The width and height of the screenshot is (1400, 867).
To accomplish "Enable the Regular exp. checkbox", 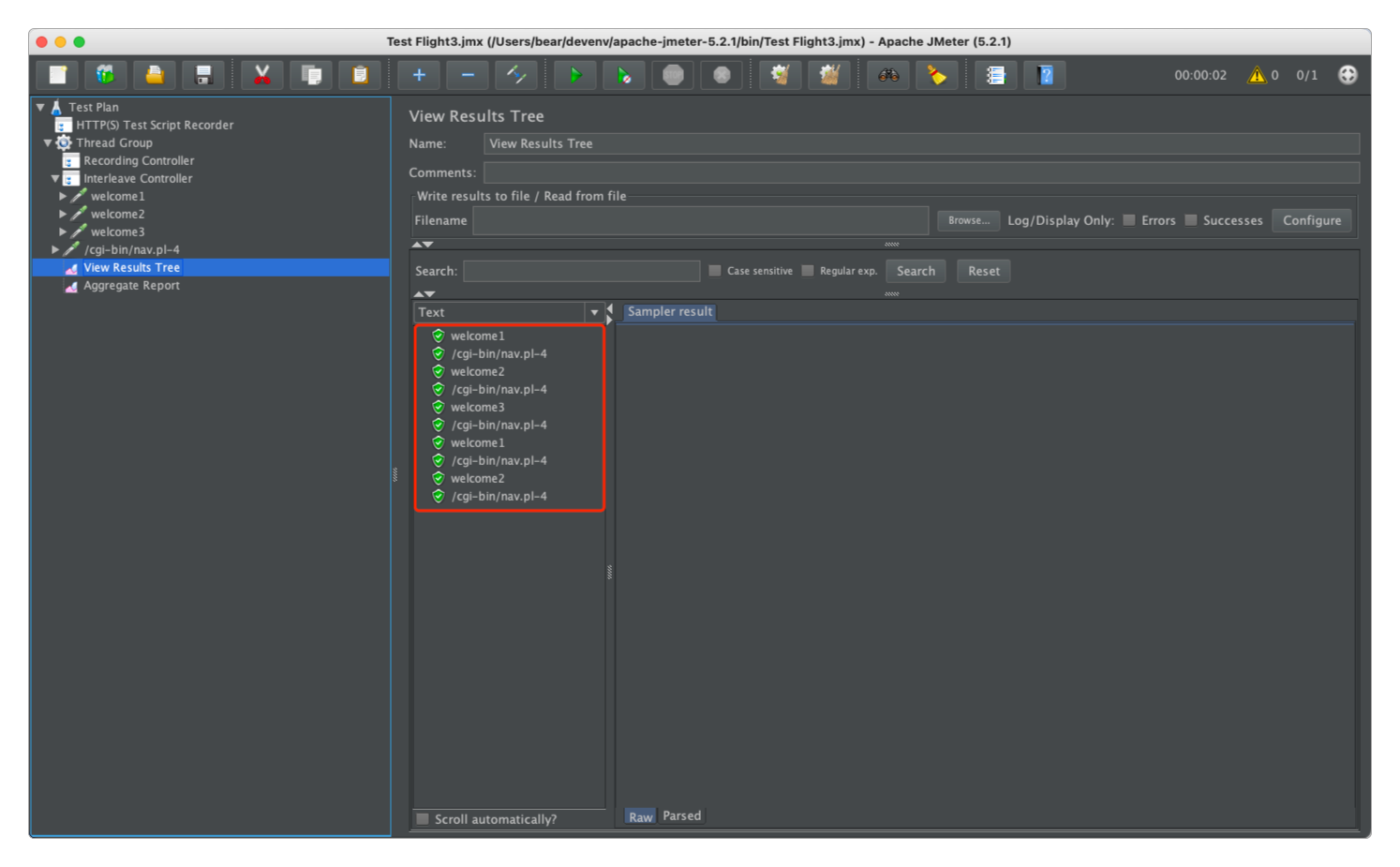I will (x=808, y=271).
